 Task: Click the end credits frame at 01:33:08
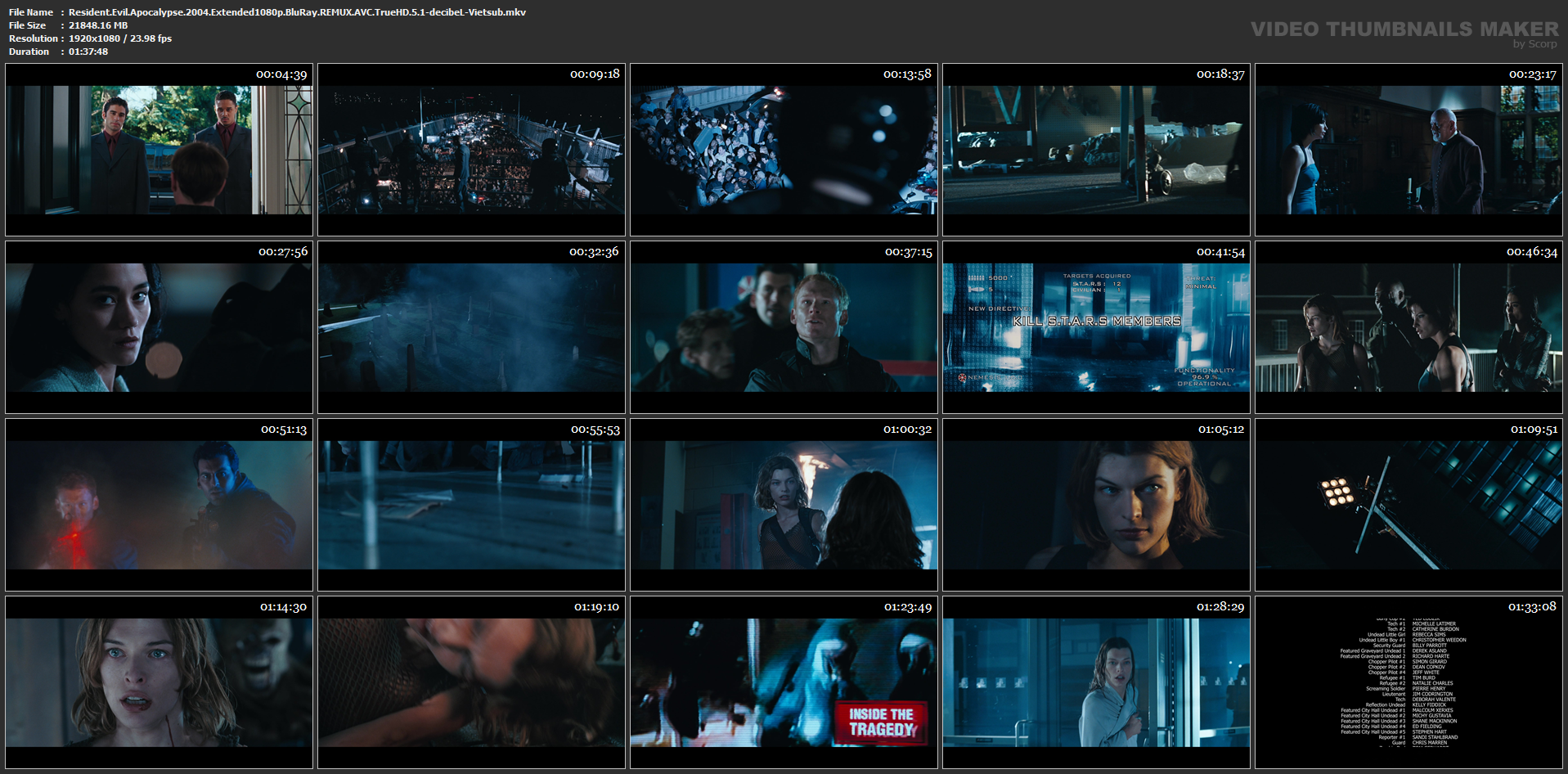click(x=1409, y=682)
